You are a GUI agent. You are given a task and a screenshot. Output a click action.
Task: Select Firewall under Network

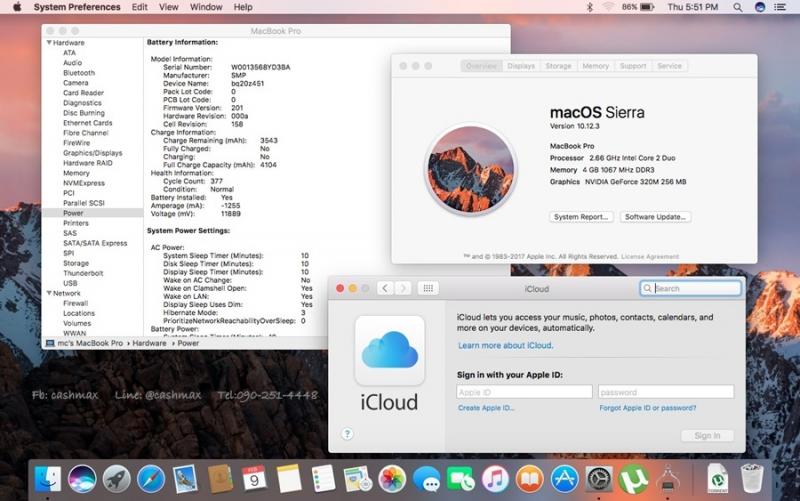pos(76,303)
